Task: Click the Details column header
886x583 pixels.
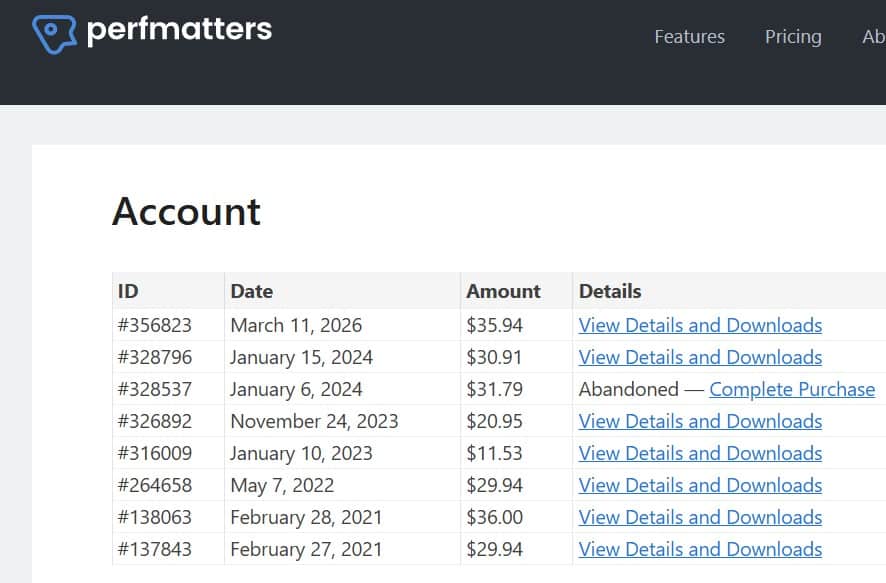Action: [x=610, y=291]
